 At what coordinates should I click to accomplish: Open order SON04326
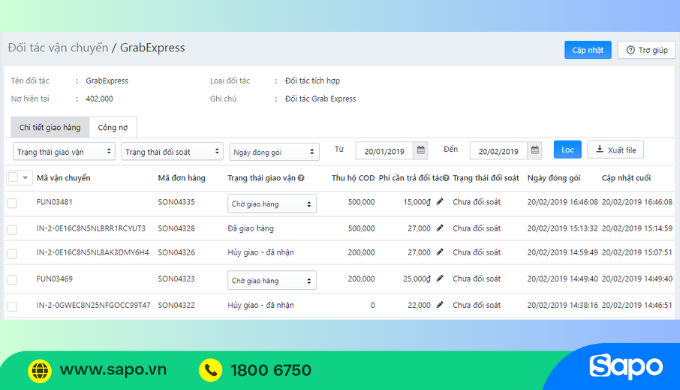pos(177,252)
